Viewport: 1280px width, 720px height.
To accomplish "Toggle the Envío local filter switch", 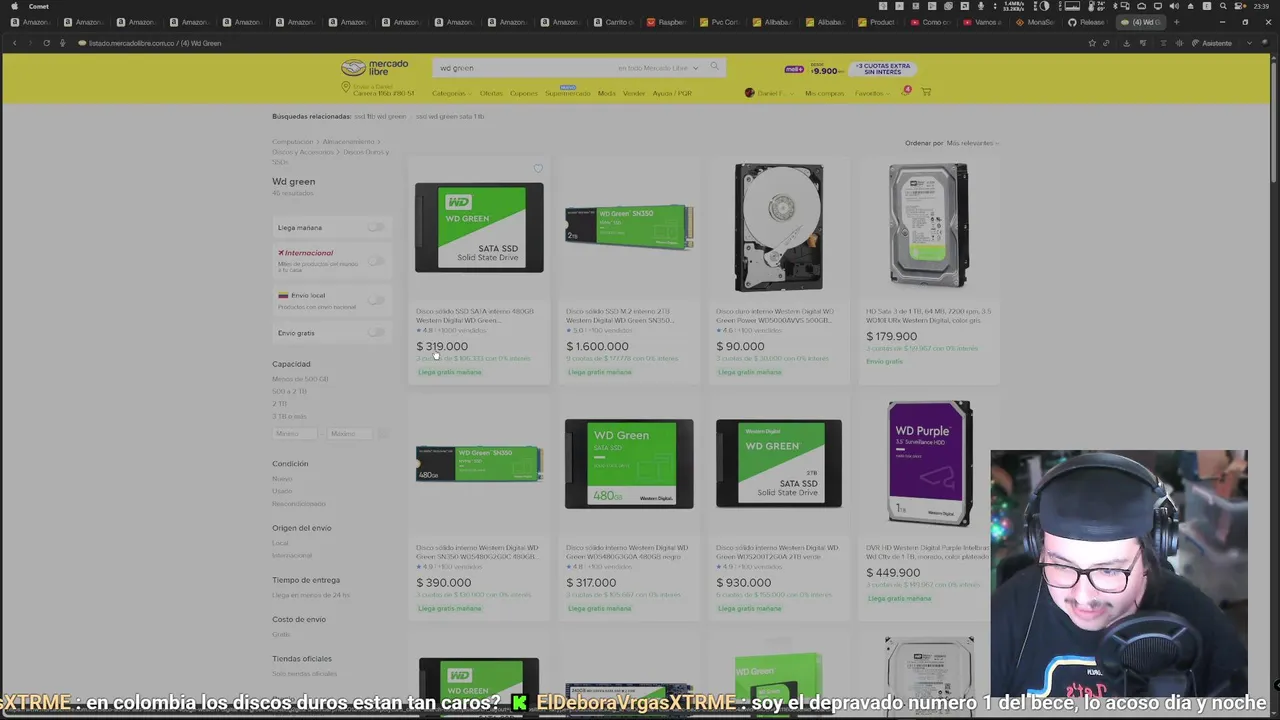I will pyautogui.click(x=375, y=300).
